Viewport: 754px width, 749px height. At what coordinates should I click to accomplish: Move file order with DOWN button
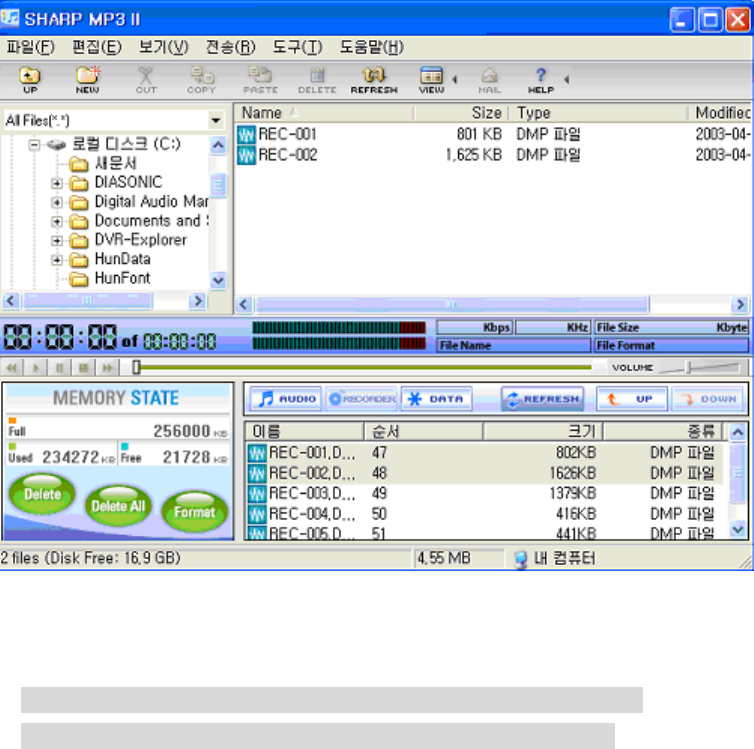(x=707, y=399)
